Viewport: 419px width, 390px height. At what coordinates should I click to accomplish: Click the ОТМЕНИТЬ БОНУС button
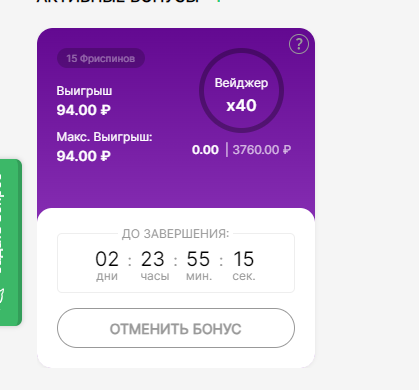coord(176,328)
